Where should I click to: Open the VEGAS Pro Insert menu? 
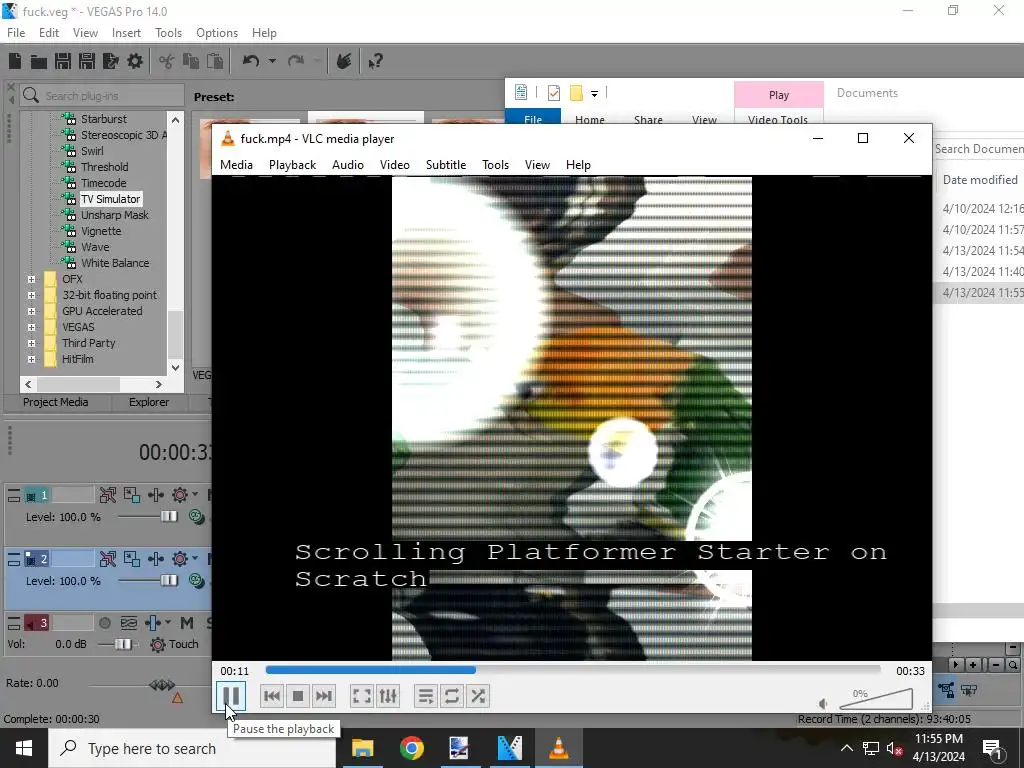pos(126,33)
